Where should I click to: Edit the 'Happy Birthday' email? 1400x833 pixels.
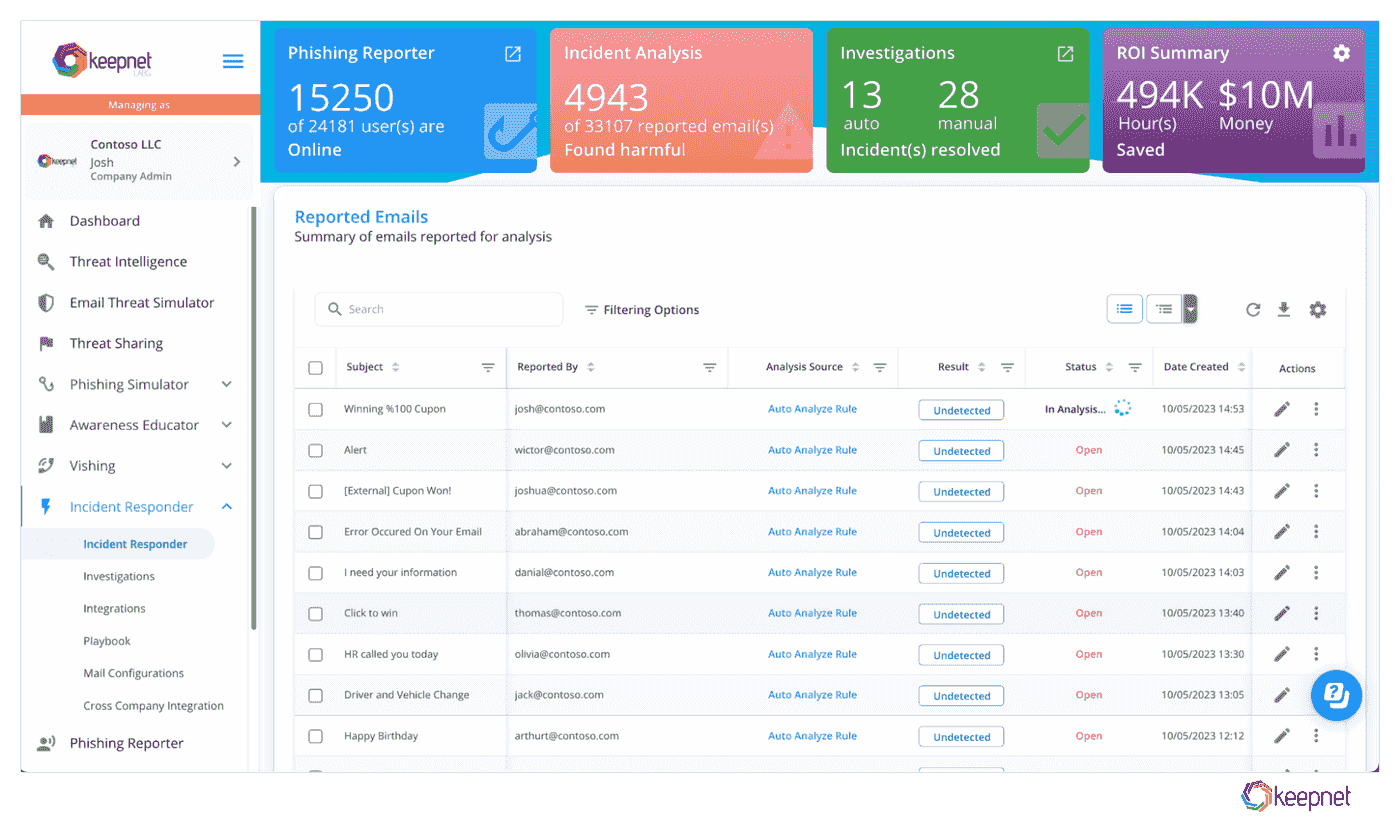click(1282, 736)
